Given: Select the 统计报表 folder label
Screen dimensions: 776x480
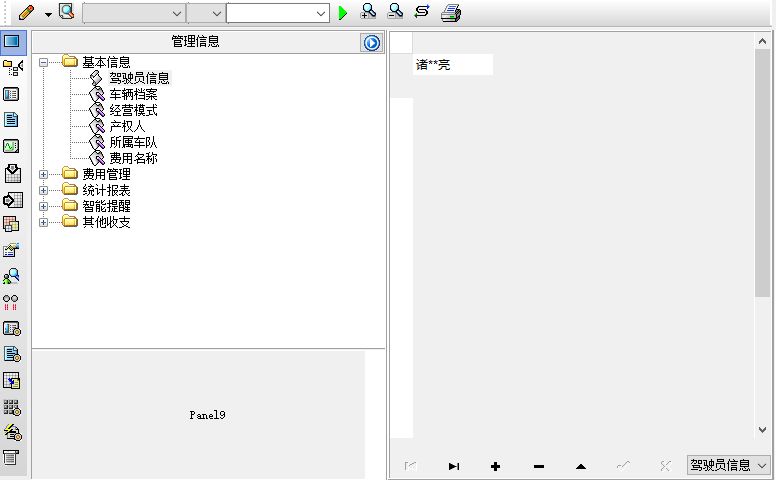Looking at the screenshot, I should coord(106,191).
